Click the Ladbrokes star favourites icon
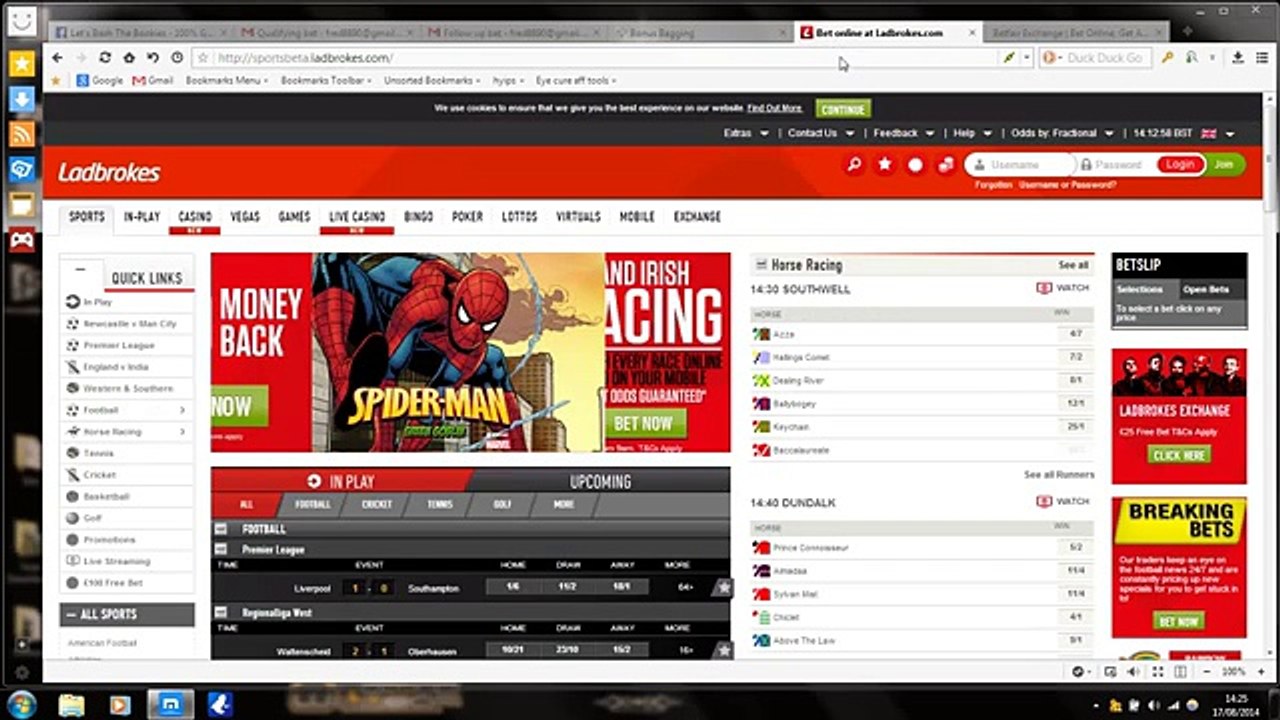The height and width of the screenshot is (720, 1280). tap(885, 165)
